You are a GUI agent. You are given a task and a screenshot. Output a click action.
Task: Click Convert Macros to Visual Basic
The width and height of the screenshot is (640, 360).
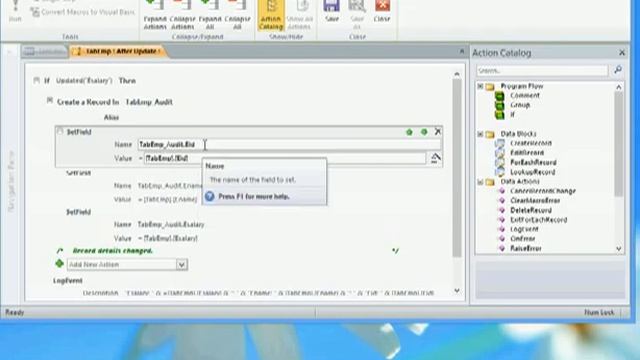coord(83,12)
